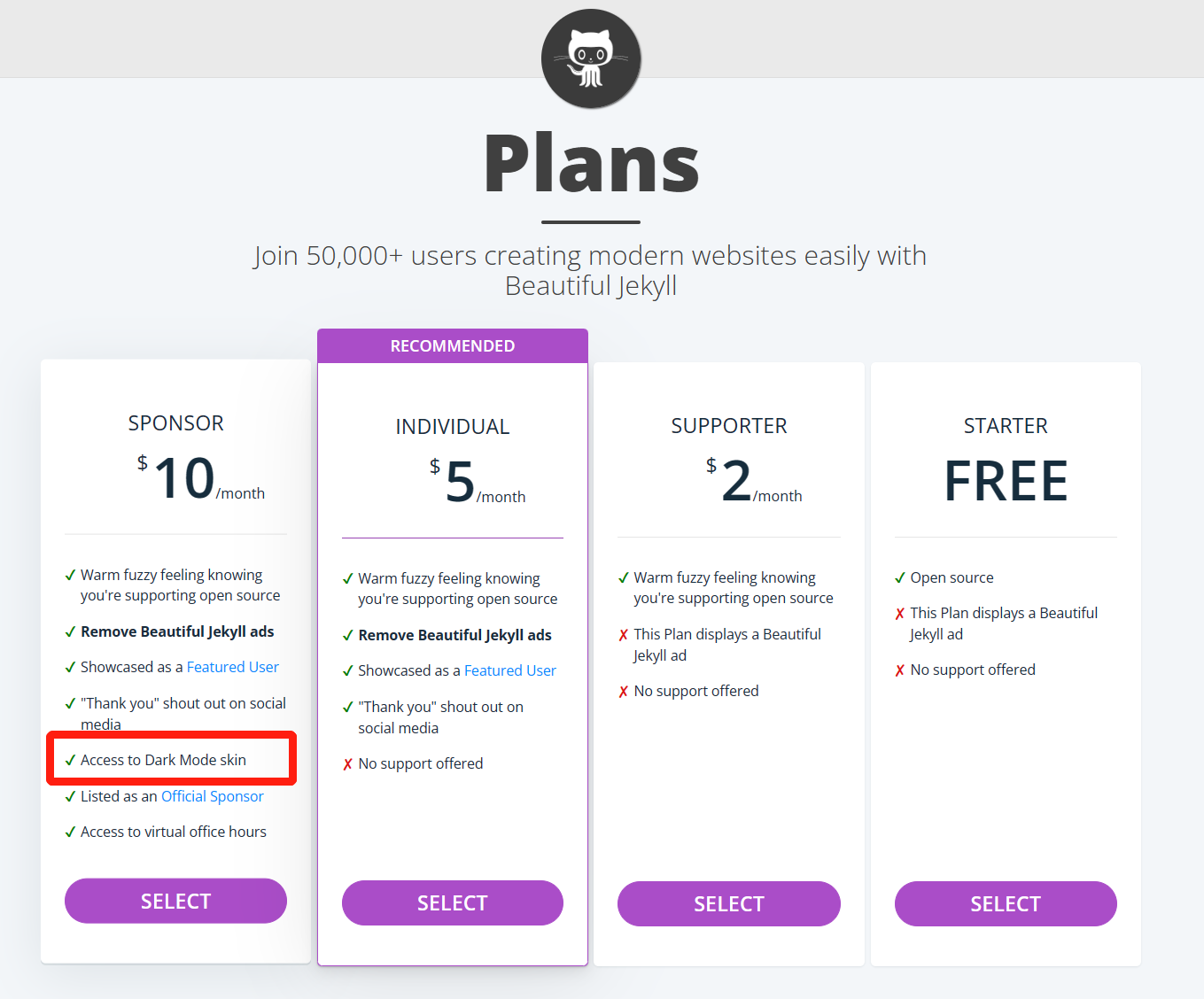1204x999 pixels.
Task: Select the Individual $5 plan
Action: pyautogui.click(x=453, y=902)
